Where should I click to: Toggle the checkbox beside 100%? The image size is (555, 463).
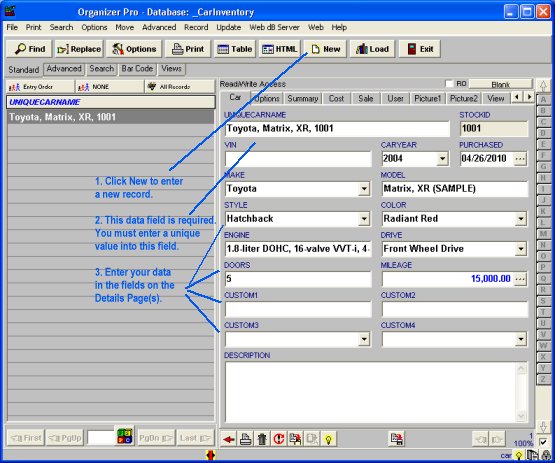543,442
